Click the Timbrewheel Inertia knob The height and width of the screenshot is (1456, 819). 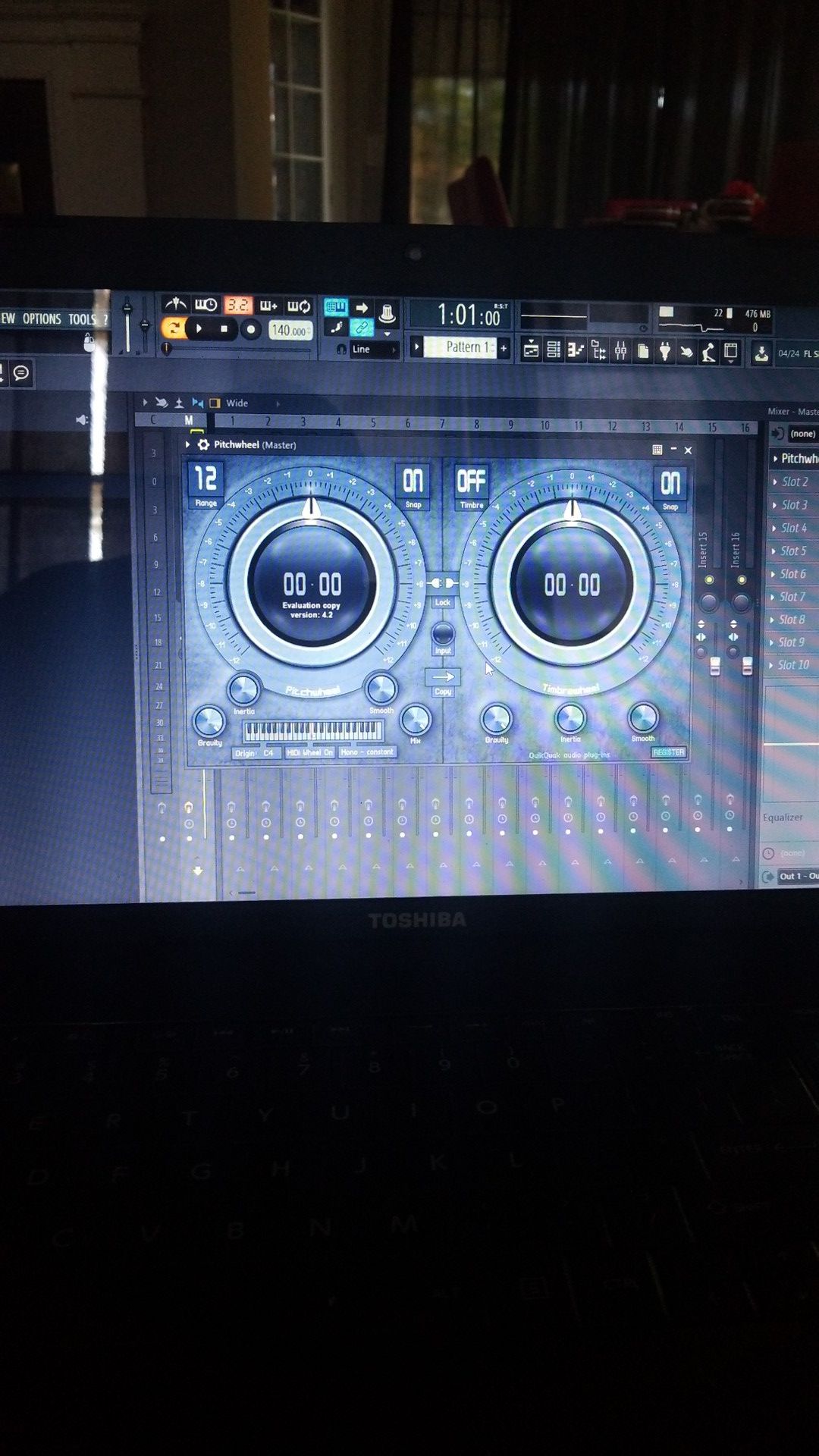point(570,718)
